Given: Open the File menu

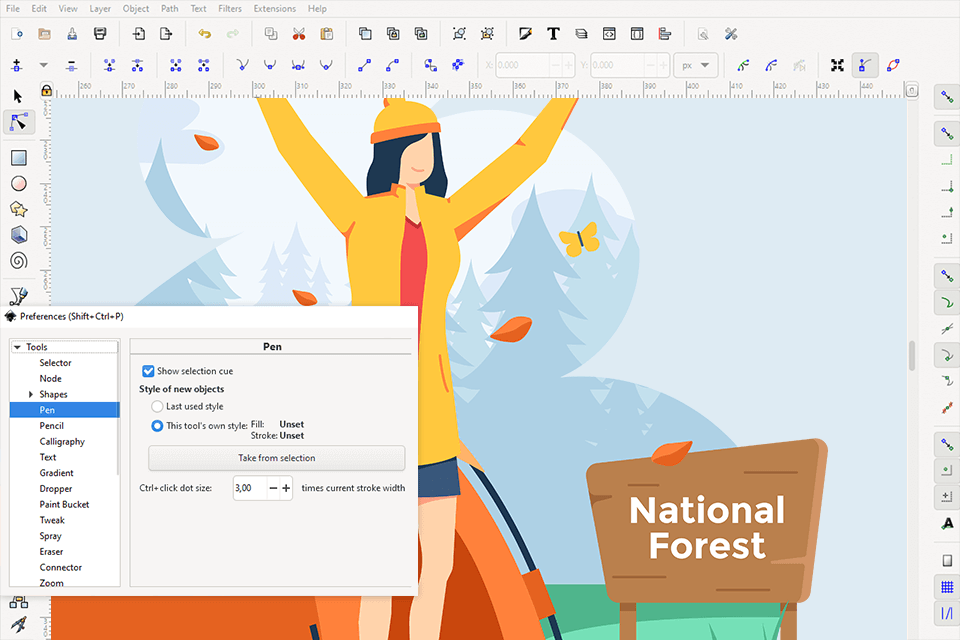Looking at the screenshot, I should point(13,9).
